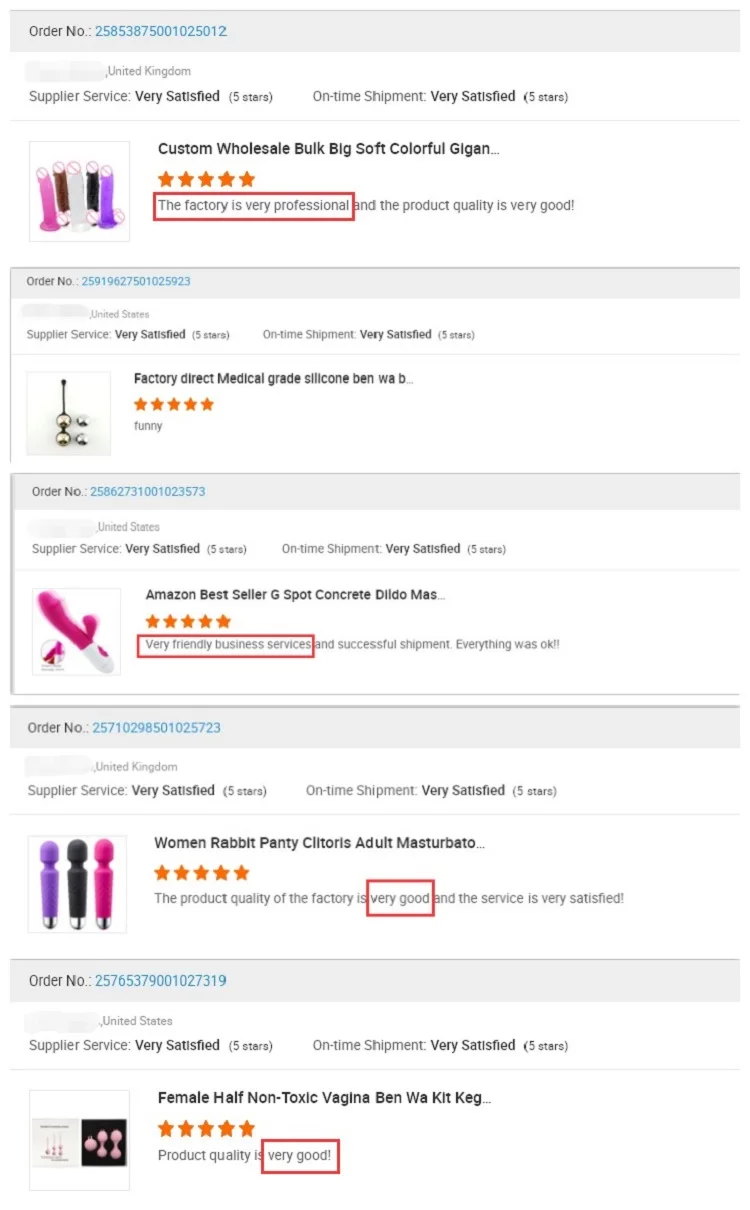Open the thumbnail beside 'Factory direct Medical grade'
750x1210 pixels.
pos(68,413)
